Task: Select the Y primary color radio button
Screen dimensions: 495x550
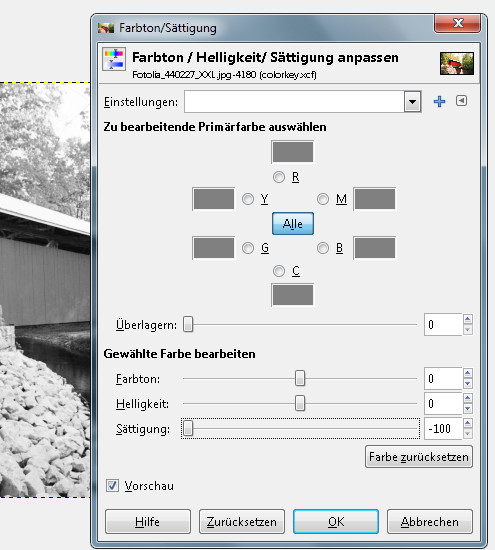Action: (x=248, y=199)
